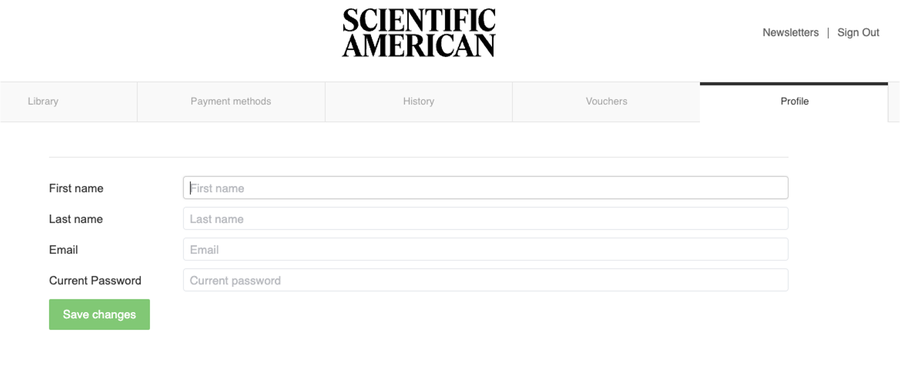Click the 'Last name' text label
The image size is (900, 376).
76,219
